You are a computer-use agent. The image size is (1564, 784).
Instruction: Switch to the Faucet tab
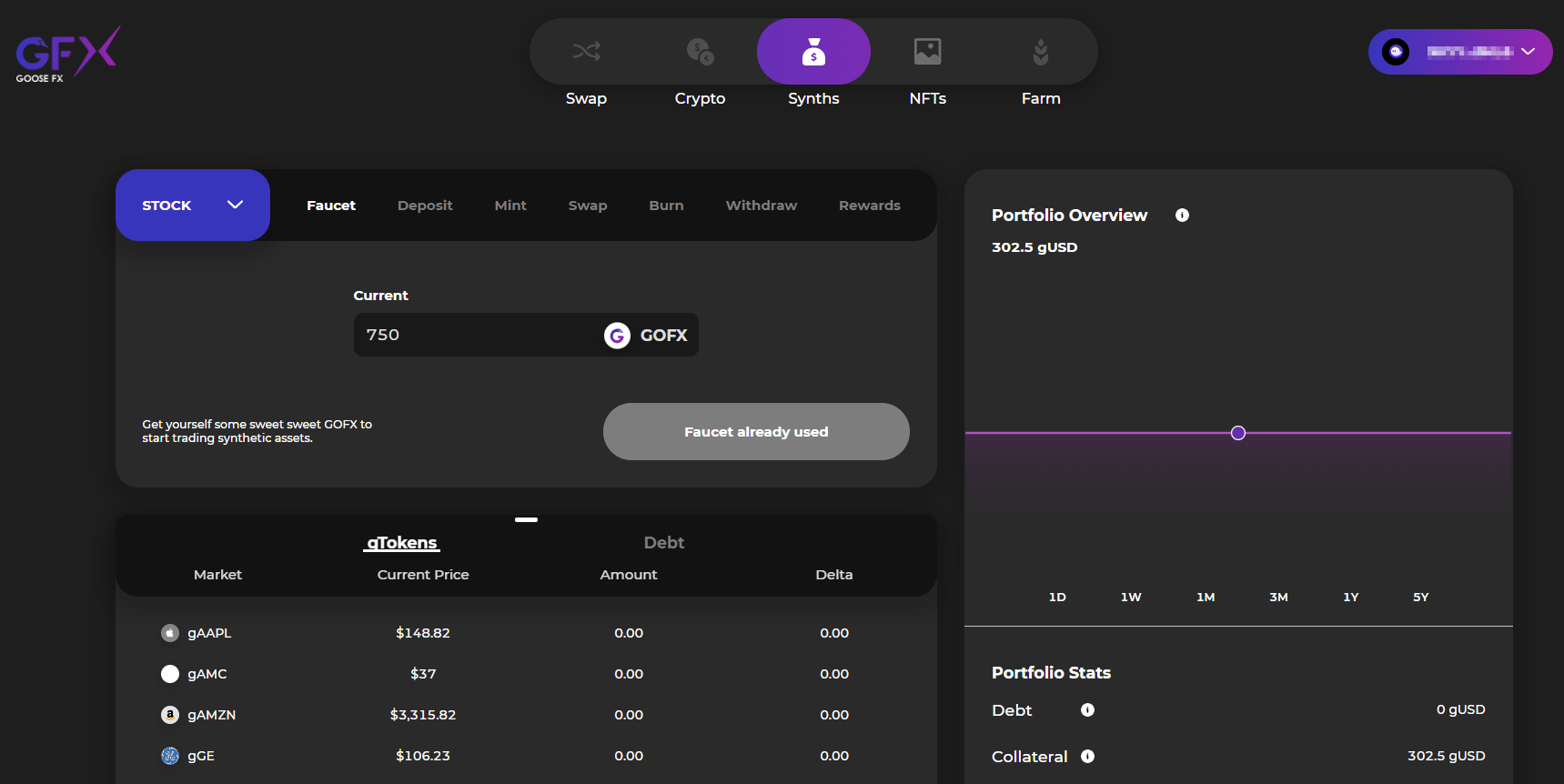click(x=331, y=206)
